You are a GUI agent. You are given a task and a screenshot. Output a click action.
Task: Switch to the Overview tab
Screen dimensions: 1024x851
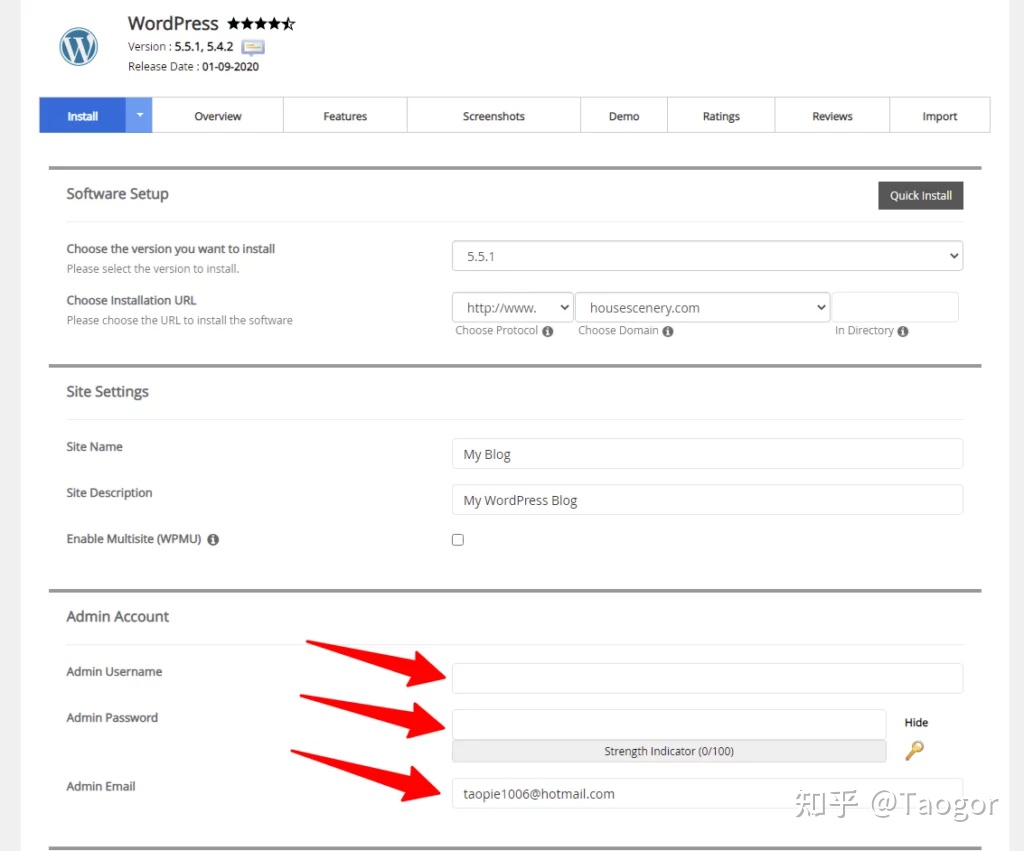[x=217, y=116]
